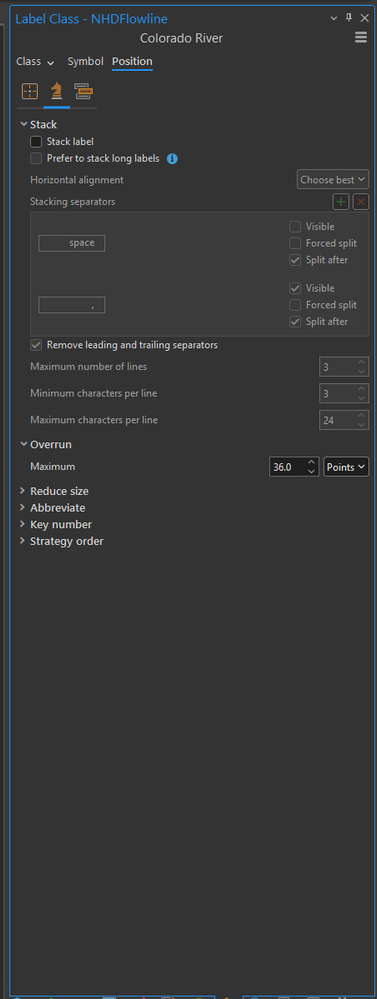Increase Maximum characters per line
Viewport: 377px width, 999px height.
(x=362, y=415)
